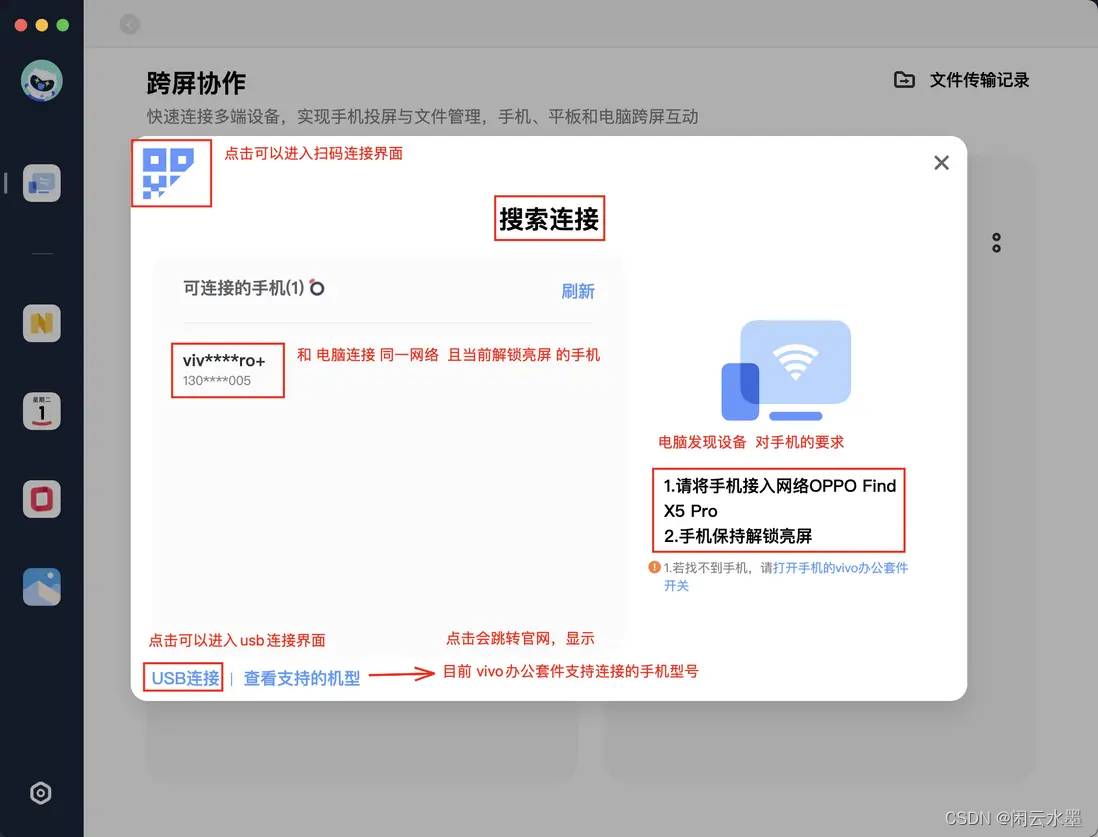This screenshot has height=837, width=1098.
Task: Open the calendar sidebar icon
Action: pos(41,411)
